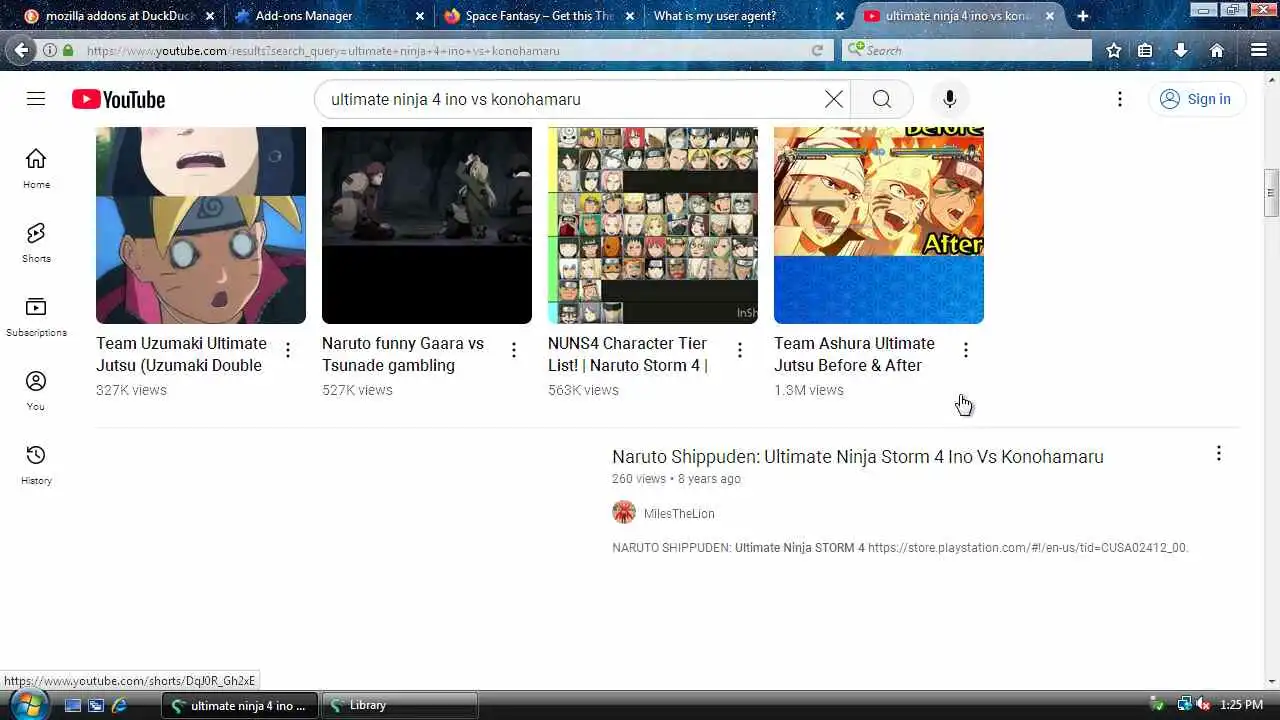Bookmark this page with the star icon
The height and width of the screenshot is (720, 1280).
1113,50
